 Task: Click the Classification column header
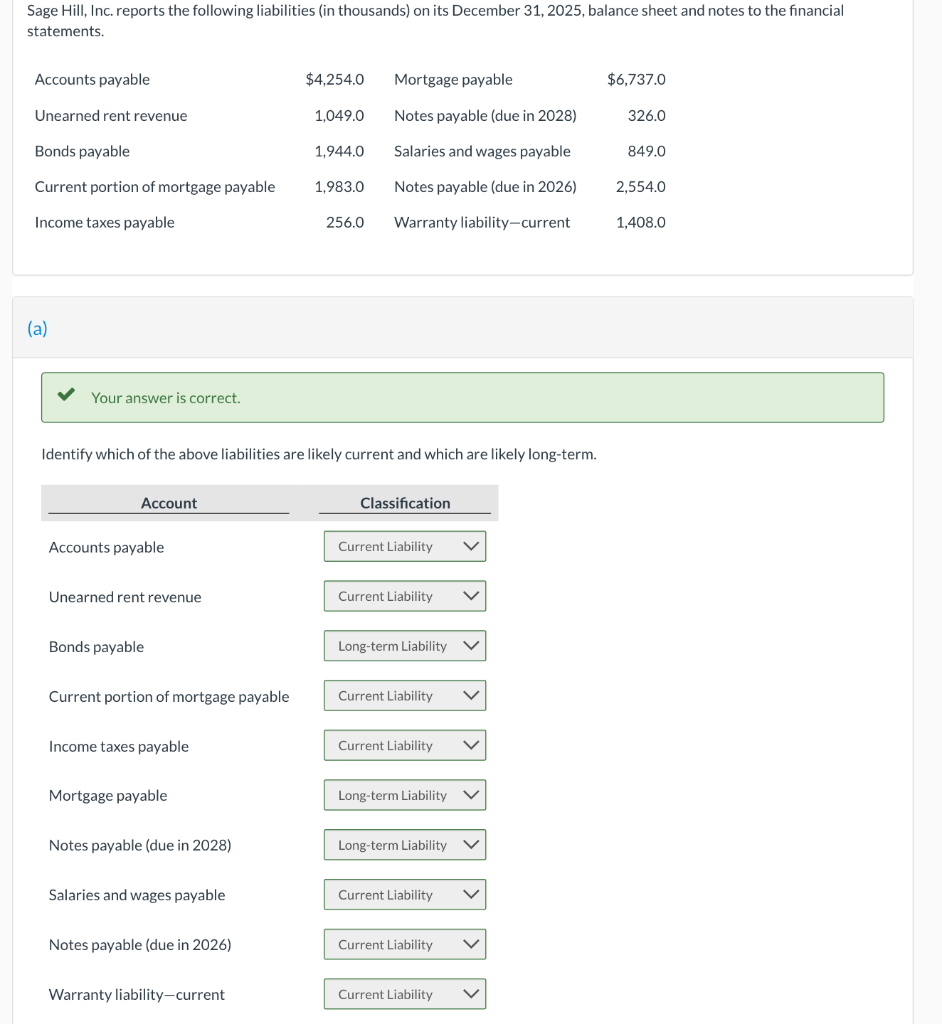404,502
